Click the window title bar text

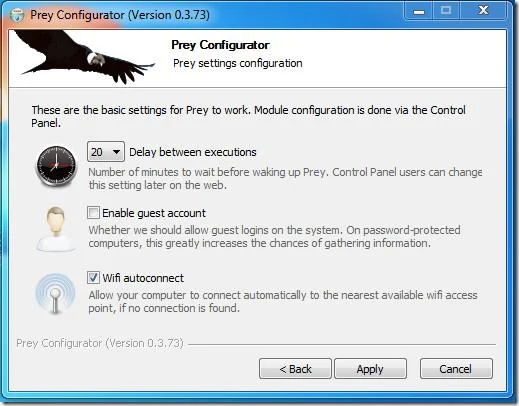coord(120,15)
